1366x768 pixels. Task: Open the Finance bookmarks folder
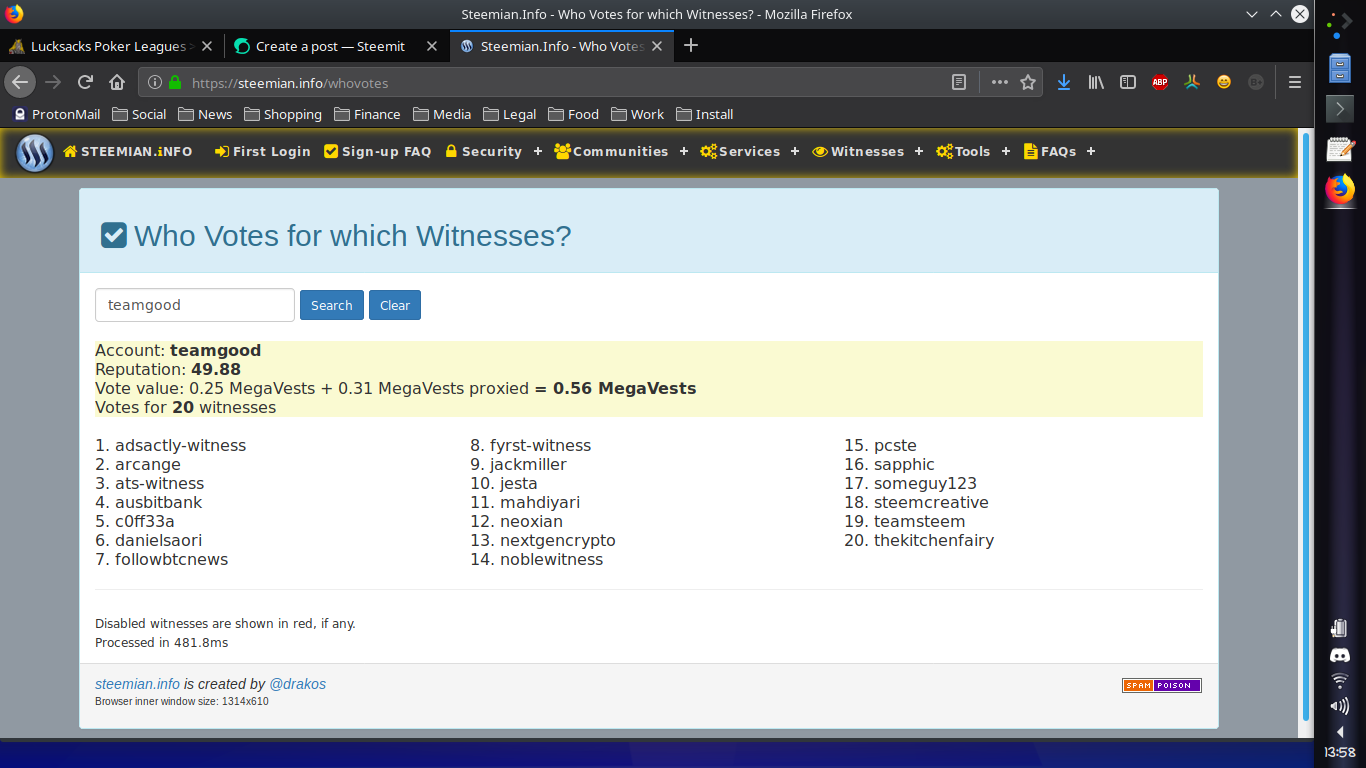click(367, 114)
